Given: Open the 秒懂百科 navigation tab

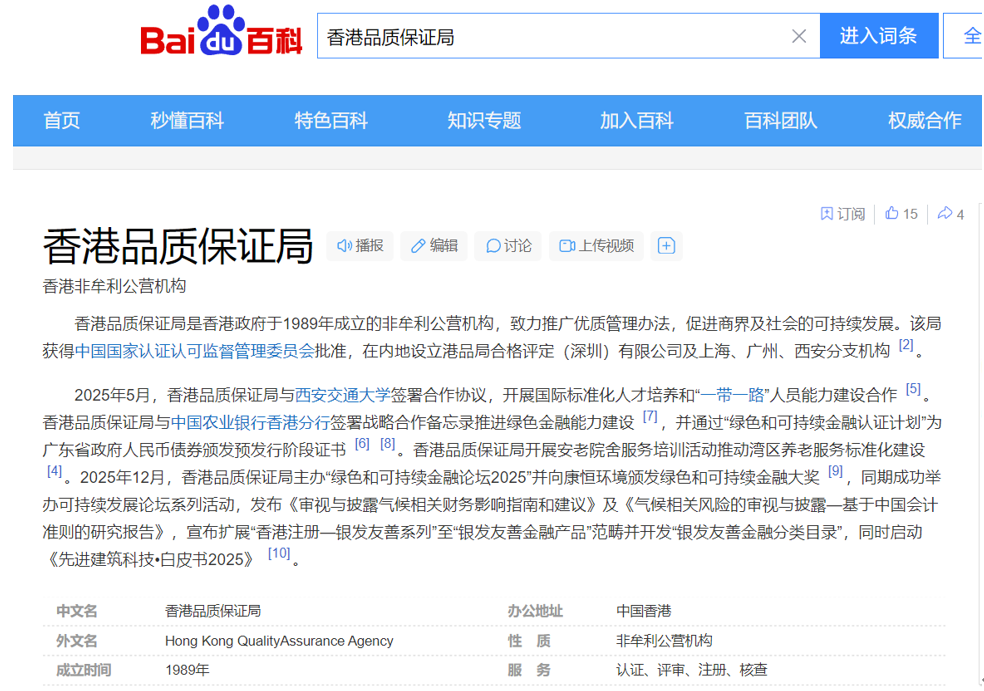Looking at the screenshot, I should pyautogui.click(x=187, y=121).
